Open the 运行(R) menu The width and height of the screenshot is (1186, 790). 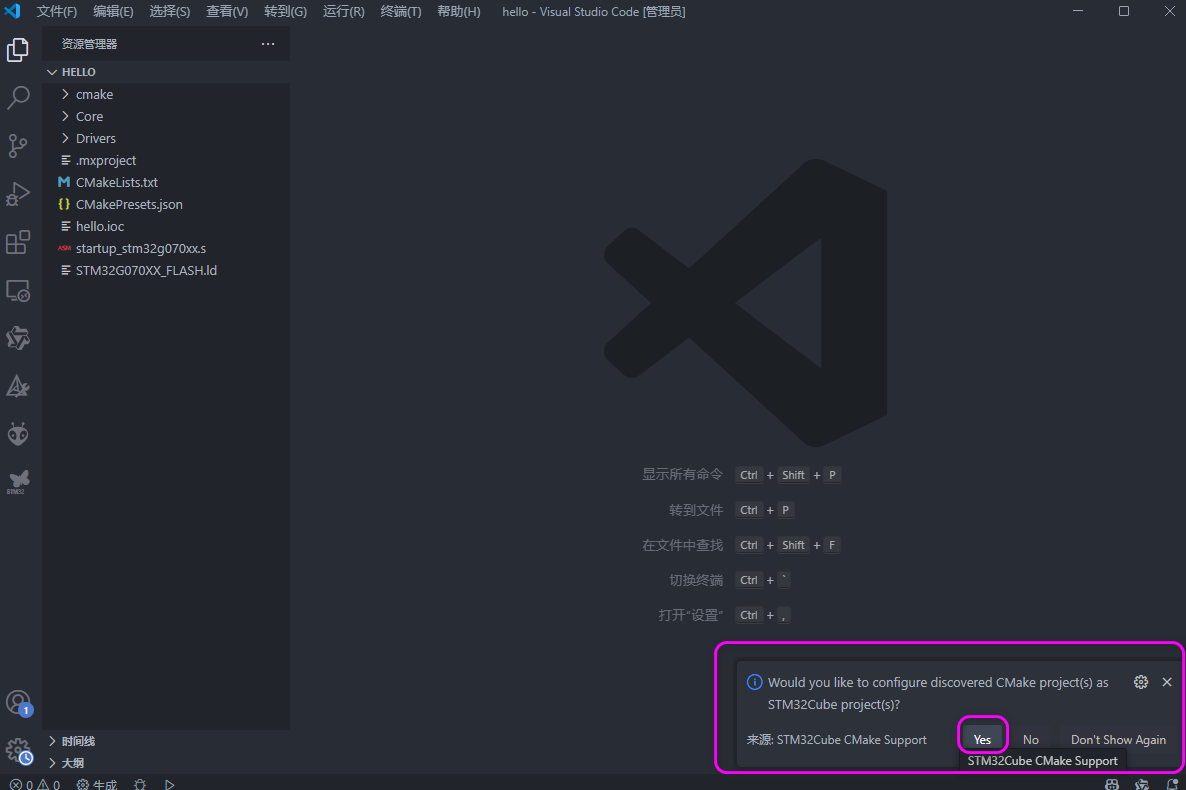(343, 11)
